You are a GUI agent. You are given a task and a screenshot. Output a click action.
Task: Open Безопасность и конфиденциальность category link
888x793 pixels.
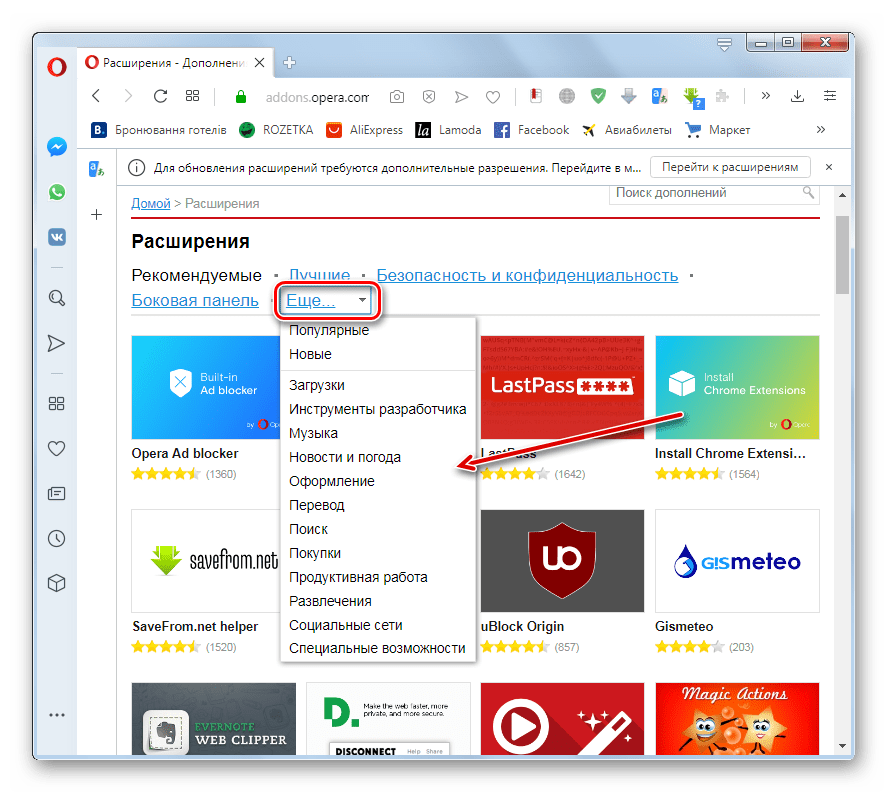coord(527,275)
